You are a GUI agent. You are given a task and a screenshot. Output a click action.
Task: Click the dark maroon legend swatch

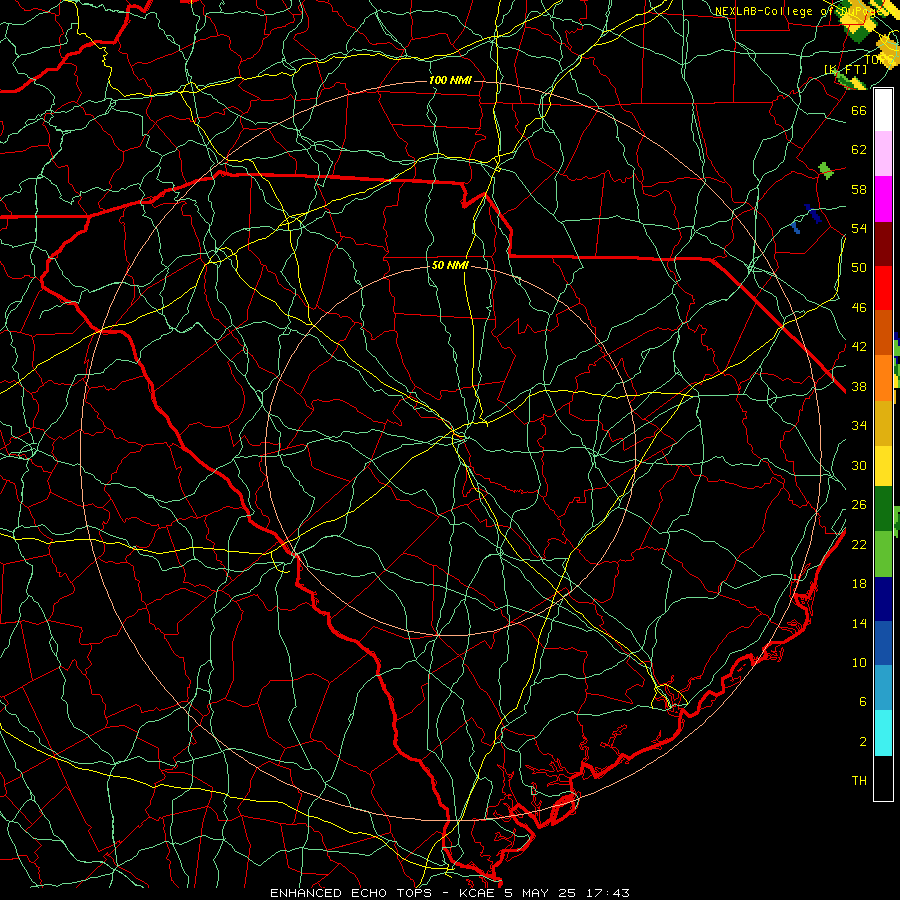tap(883, 244)
